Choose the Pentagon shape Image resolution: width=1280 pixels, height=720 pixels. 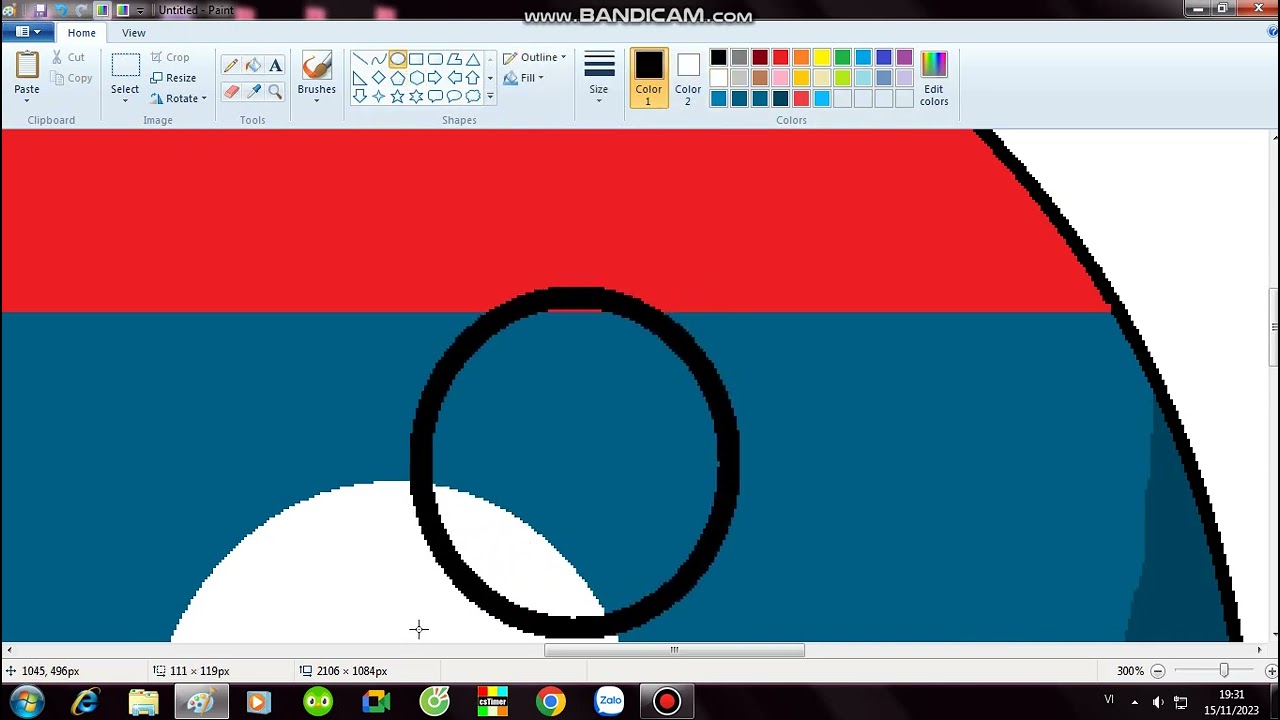coord(397,78)
